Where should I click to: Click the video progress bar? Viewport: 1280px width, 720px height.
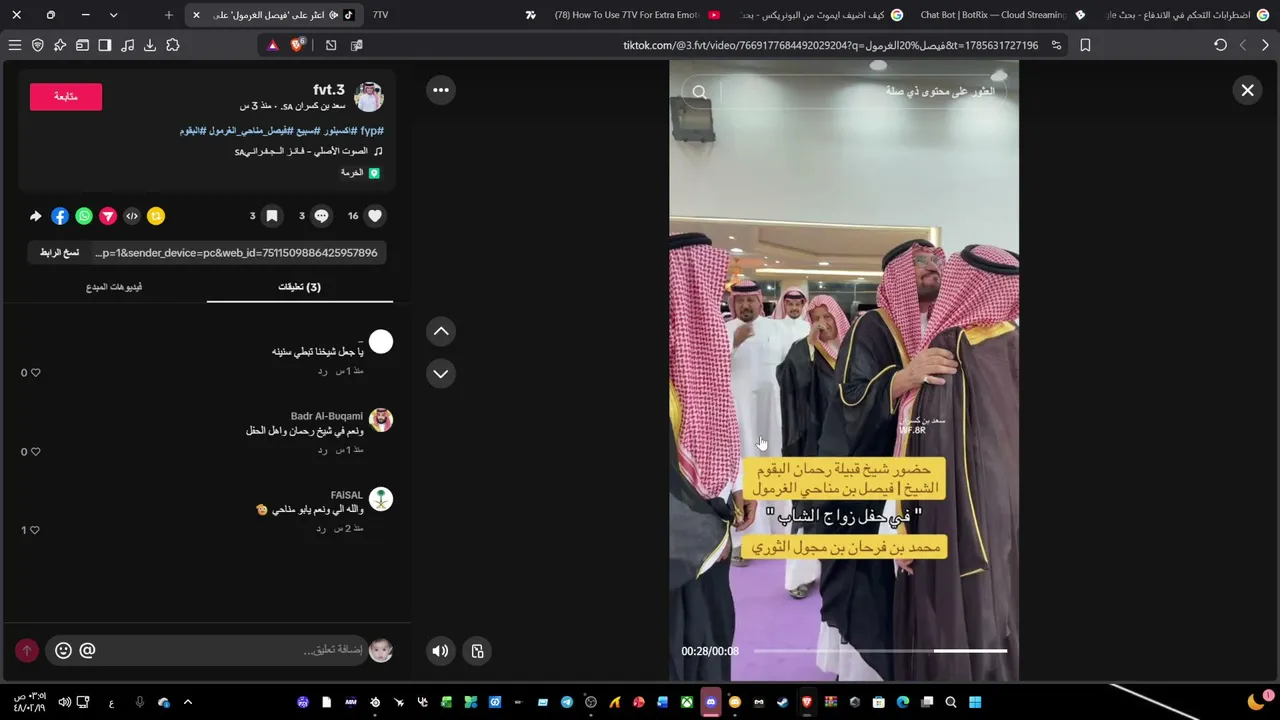point(880,651)
